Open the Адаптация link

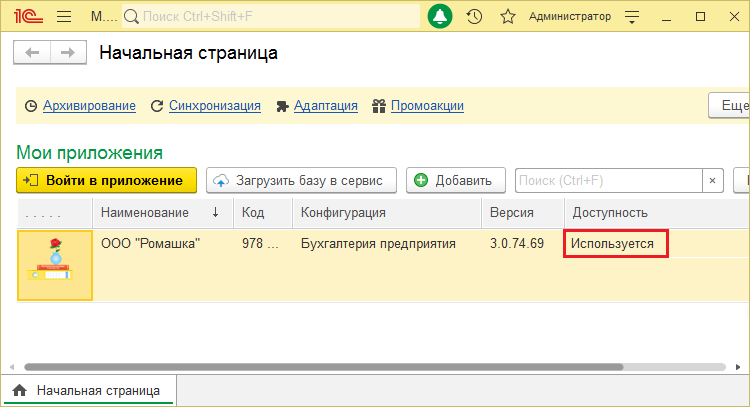point(326,106)
